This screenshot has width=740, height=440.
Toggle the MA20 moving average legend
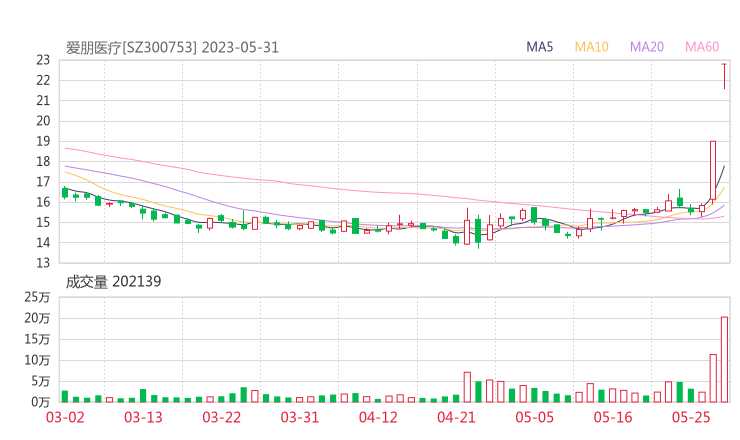pyautogui.click(x=647, y=47)
